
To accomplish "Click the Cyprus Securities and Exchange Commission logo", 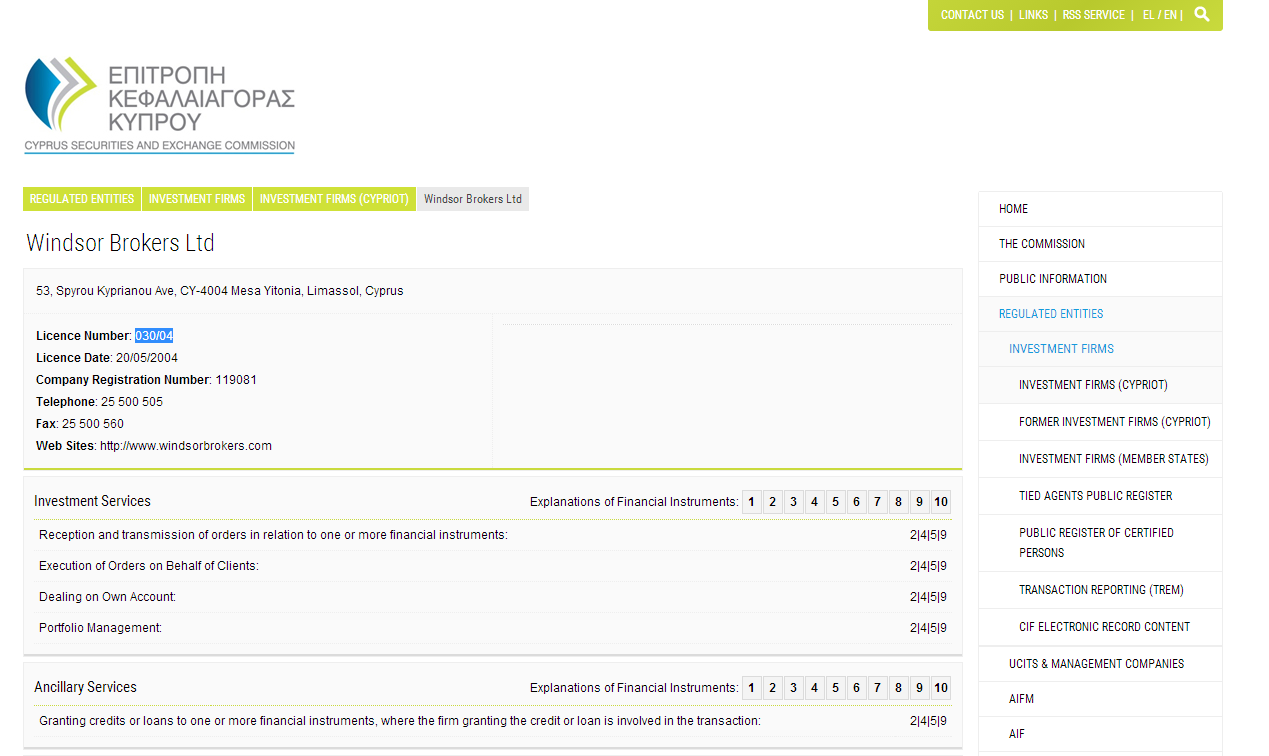I will tap(160, 105).
